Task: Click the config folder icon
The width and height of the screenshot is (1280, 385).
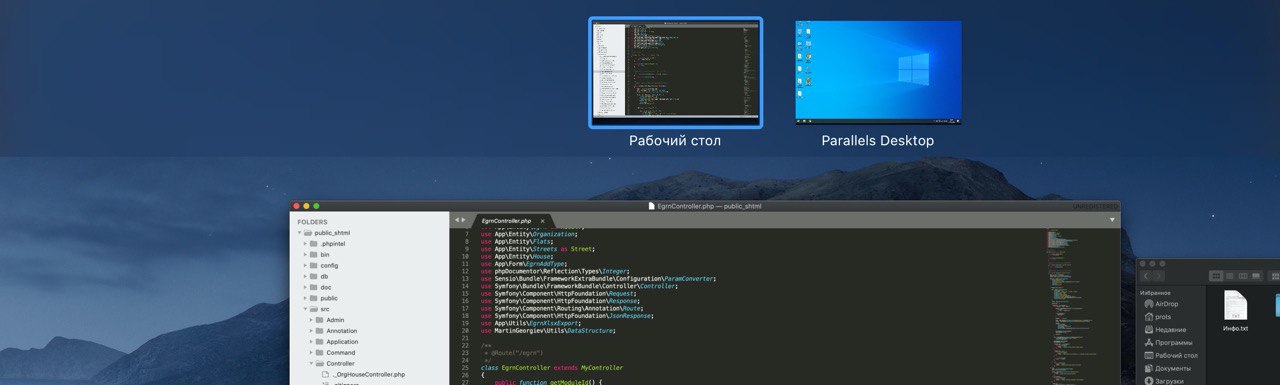Action: tap(314, 265)
